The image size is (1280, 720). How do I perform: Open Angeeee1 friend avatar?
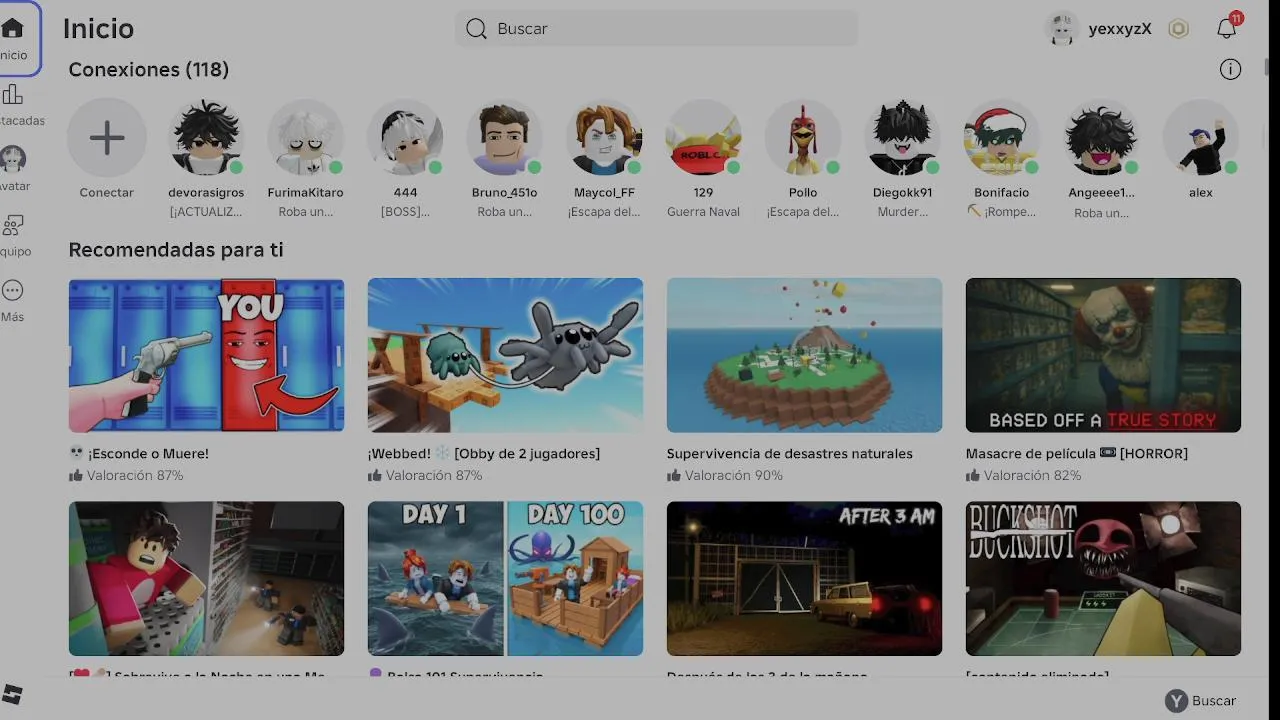pos(1101,138)
